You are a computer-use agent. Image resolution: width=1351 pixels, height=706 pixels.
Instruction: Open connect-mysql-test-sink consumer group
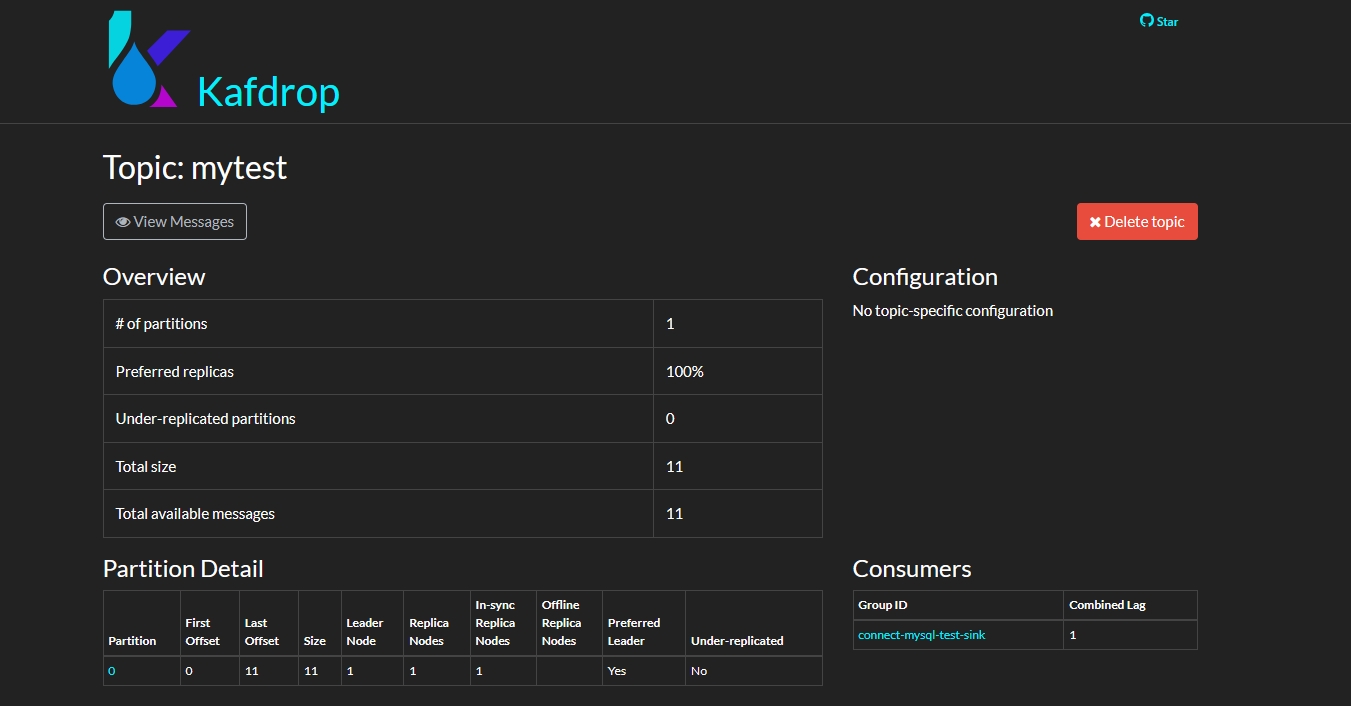tap(921, 635)
